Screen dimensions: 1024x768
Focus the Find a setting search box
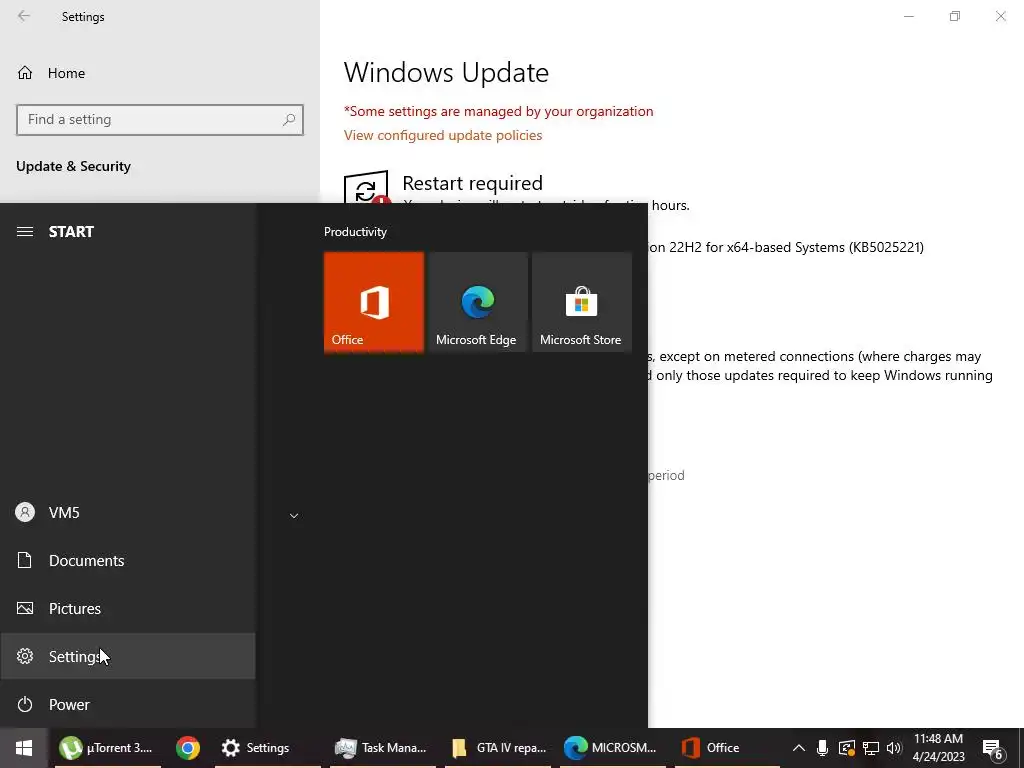click(159, 120)
